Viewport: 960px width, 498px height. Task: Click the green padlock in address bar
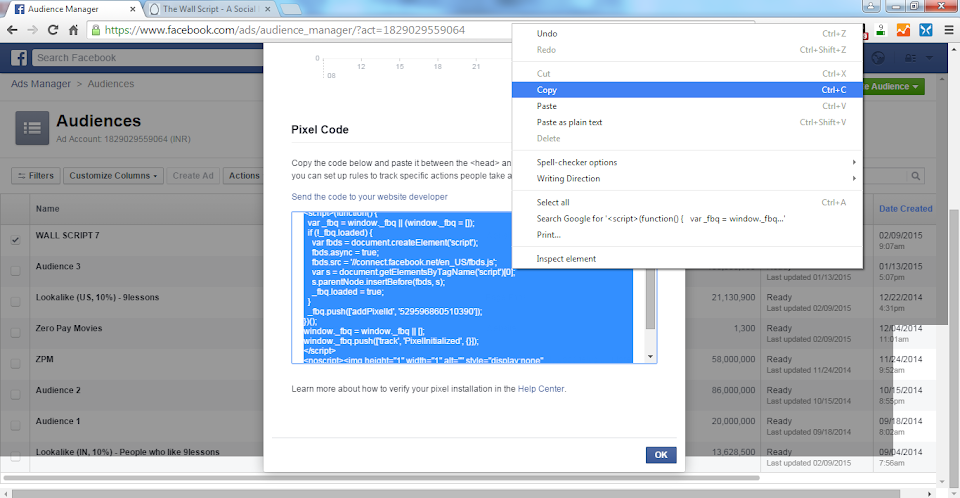pos(96,30)
